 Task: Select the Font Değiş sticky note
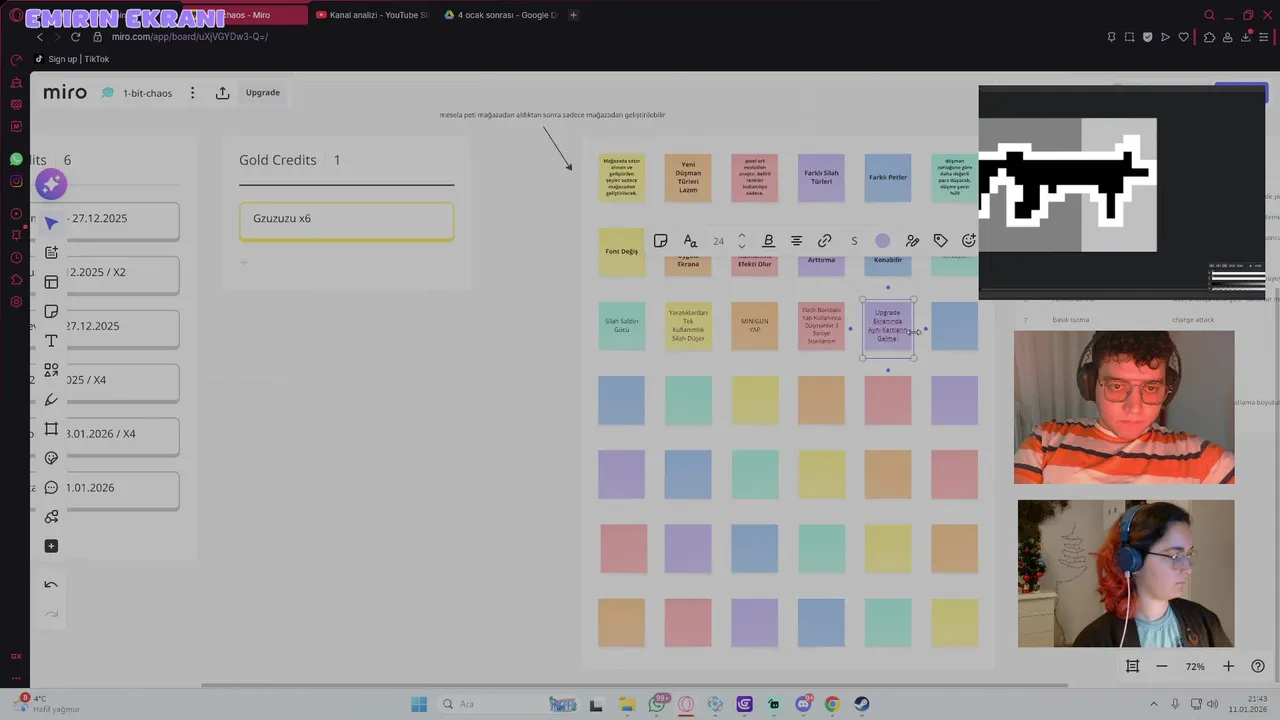click(621, 251)
